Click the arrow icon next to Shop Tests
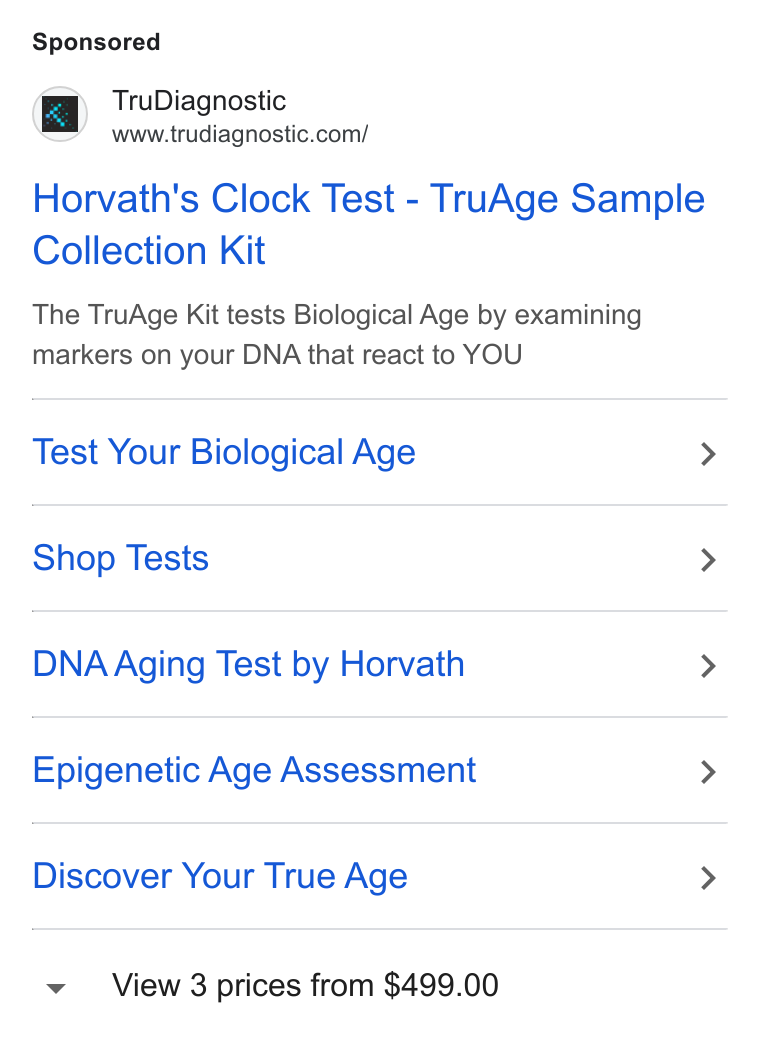Screen dimensions: 760x1046 point(709,560)
